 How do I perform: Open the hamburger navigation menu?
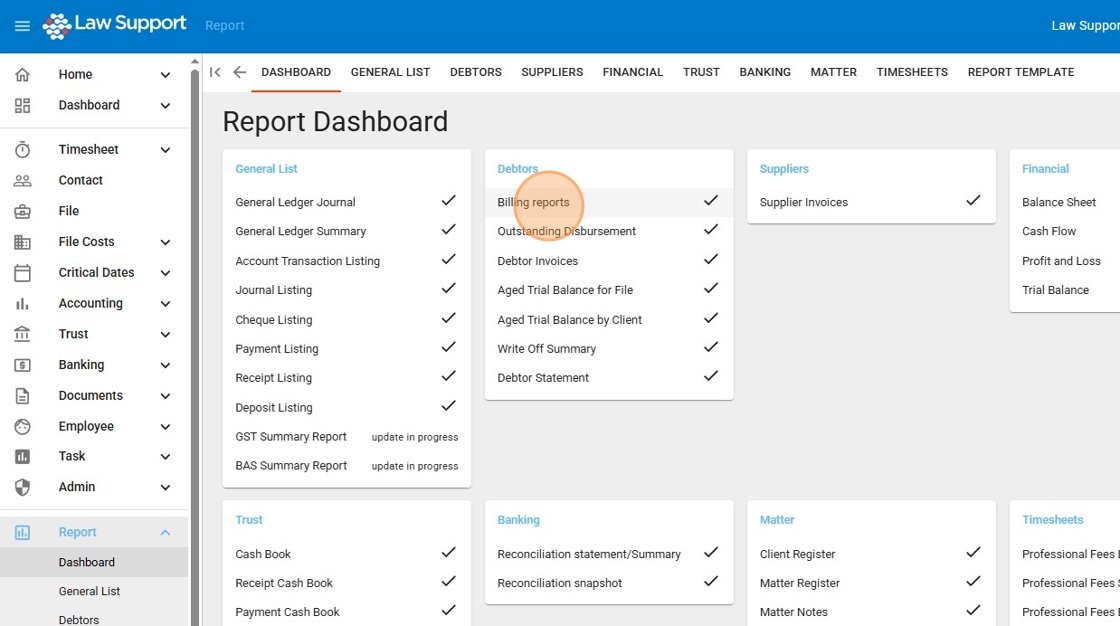(x=22, y=26)
